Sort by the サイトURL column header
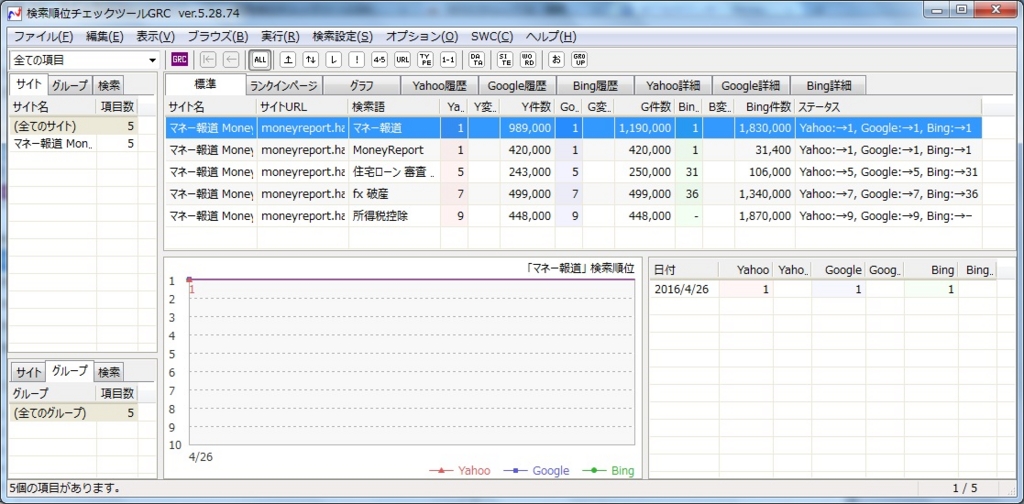This screenshot has height=504, width=1024. (x=302, y=106)
